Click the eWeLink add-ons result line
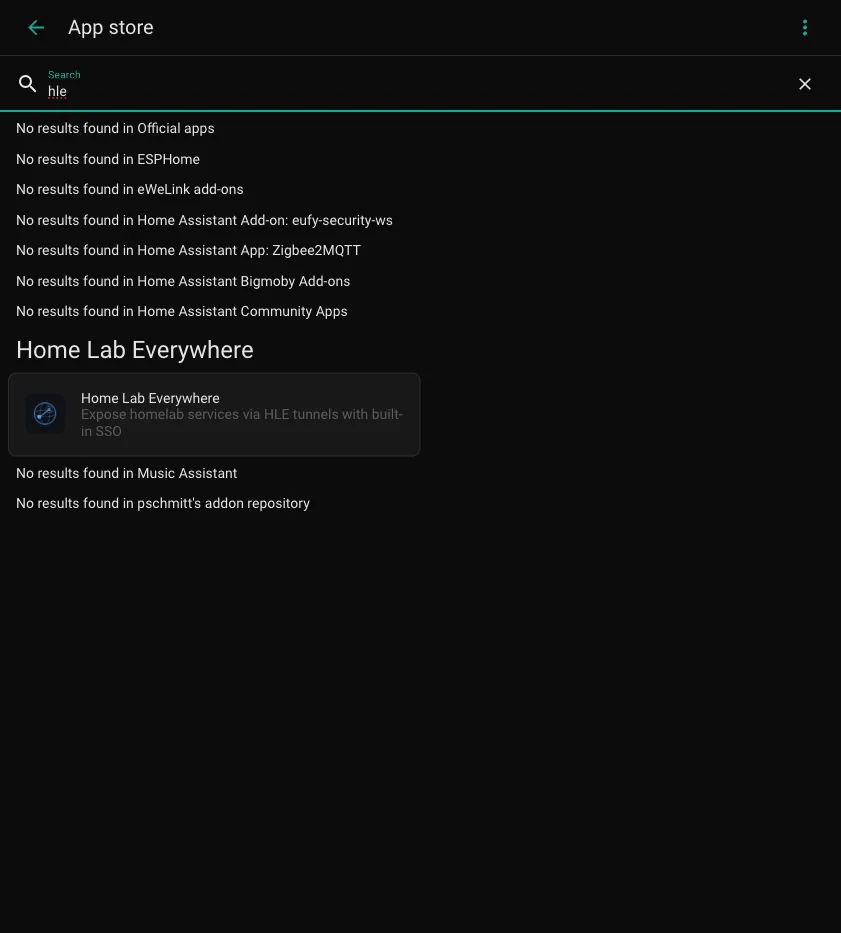 [x=130, y=189]
